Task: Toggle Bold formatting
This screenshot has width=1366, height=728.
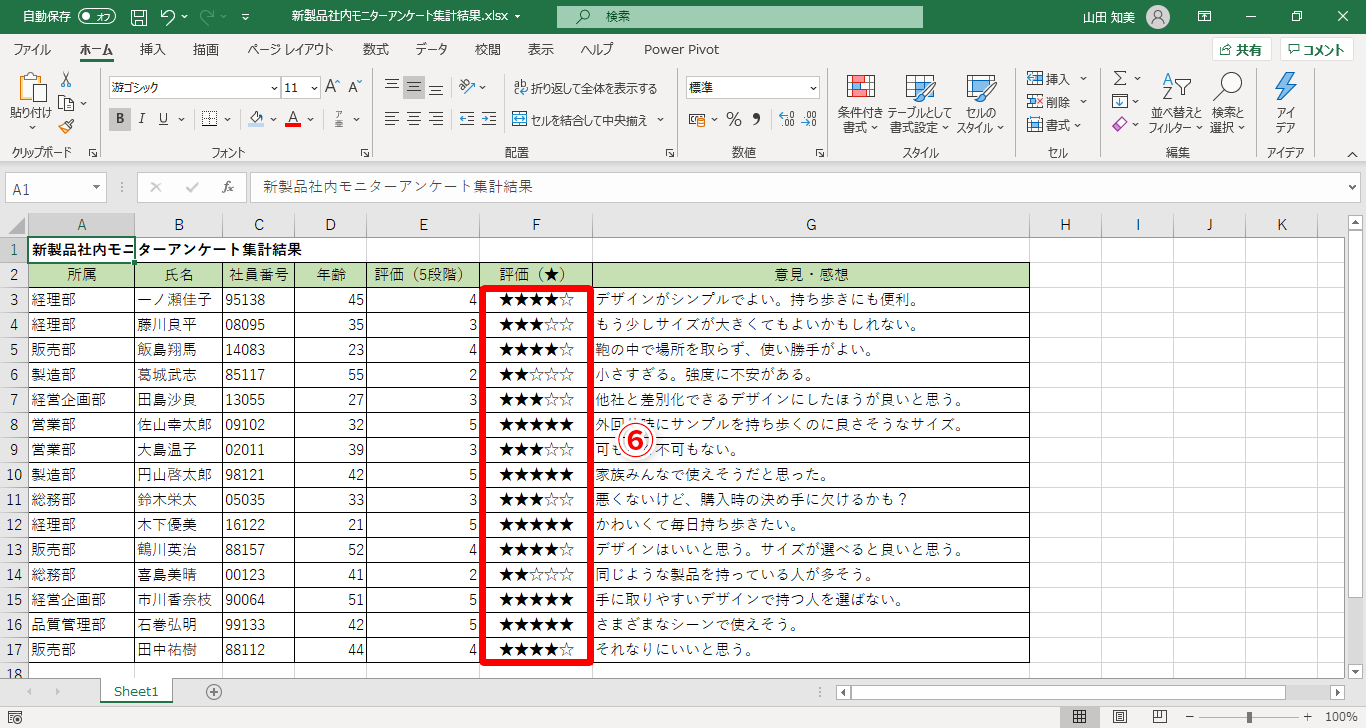Action: [x=120, y=119]
